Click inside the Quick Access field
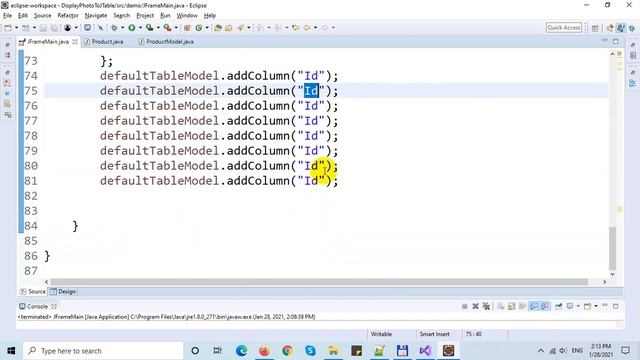The image size is (640, 360). point(564,28)
